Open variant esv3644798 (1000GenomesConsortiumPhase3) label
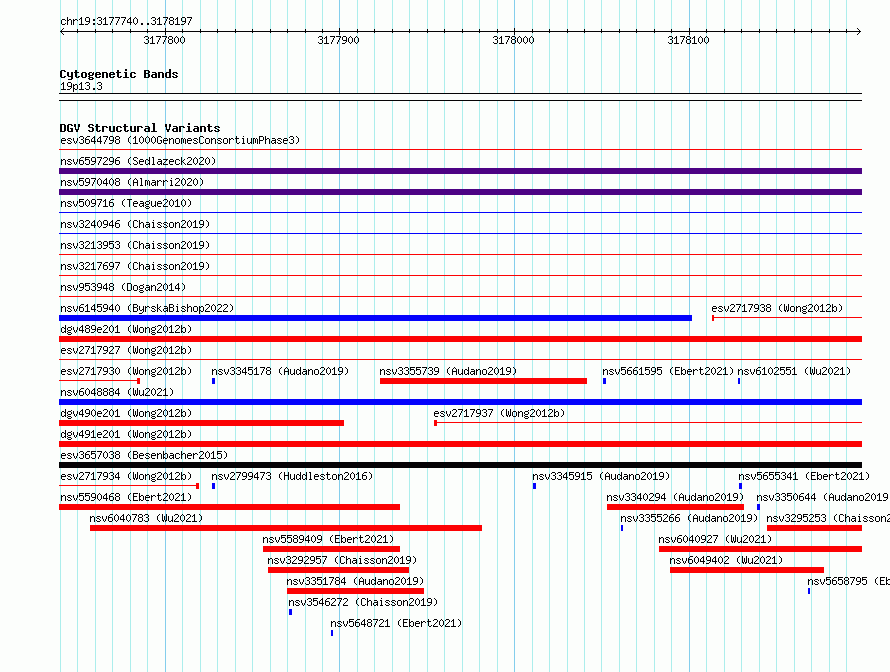The image size is (890, 672). [x=179, y=141]
